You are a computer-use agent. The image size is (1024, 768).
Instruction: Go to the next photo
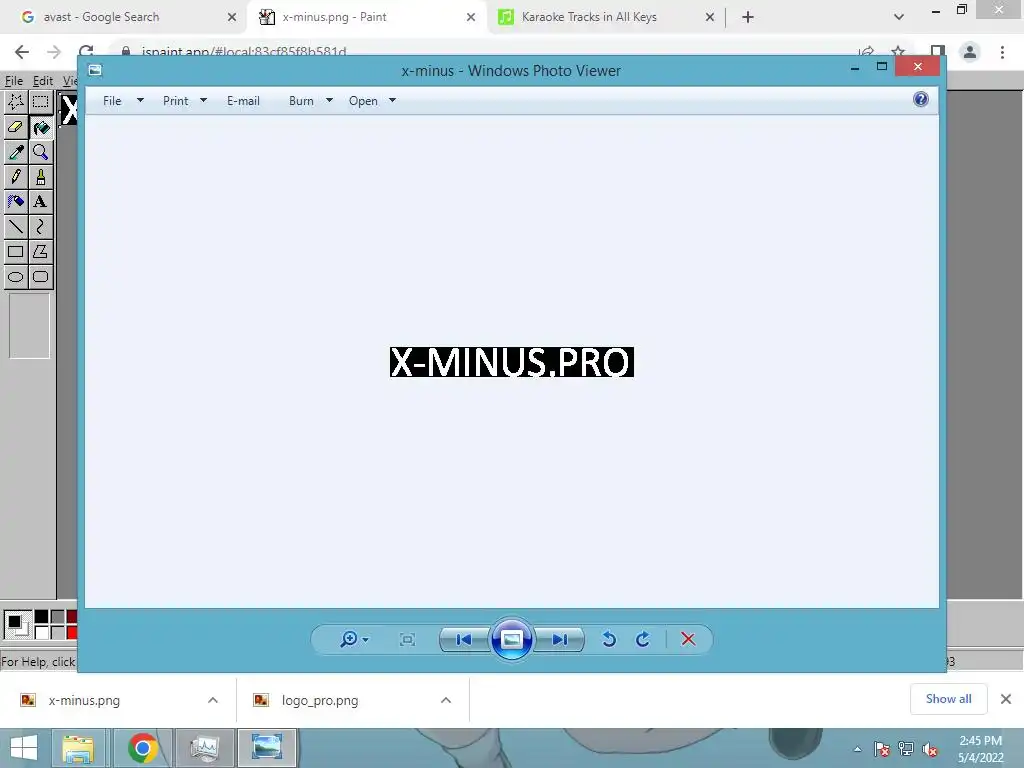pos(560,639)
